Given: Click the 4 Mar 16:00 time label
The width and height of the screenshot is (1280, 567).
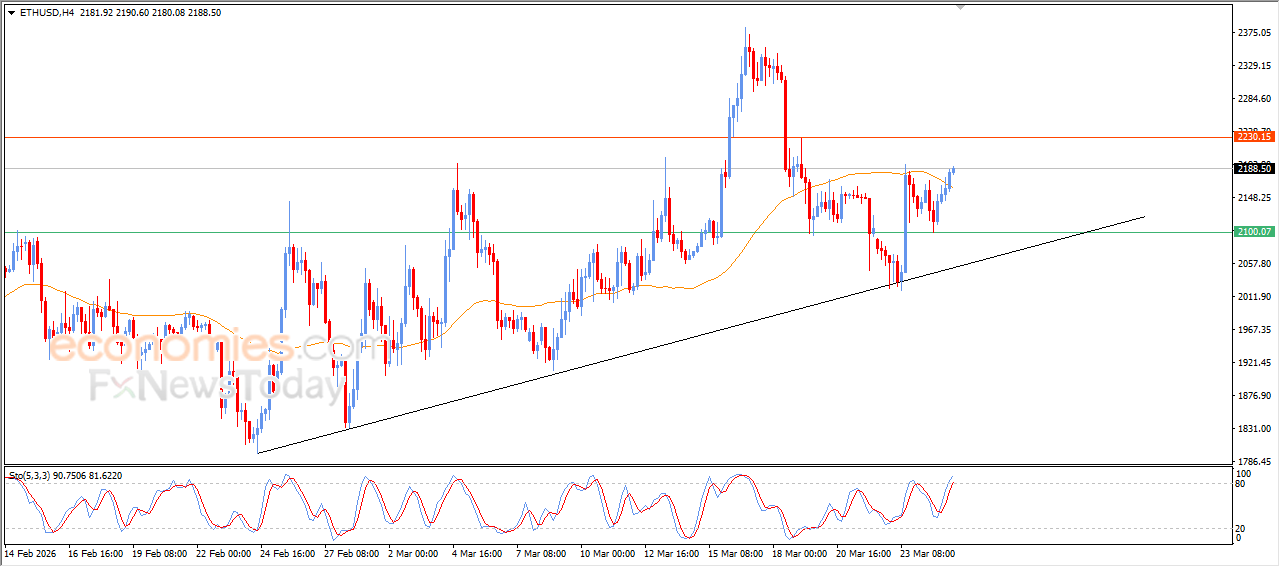Looking at the screenshot, I should (477, 552).
